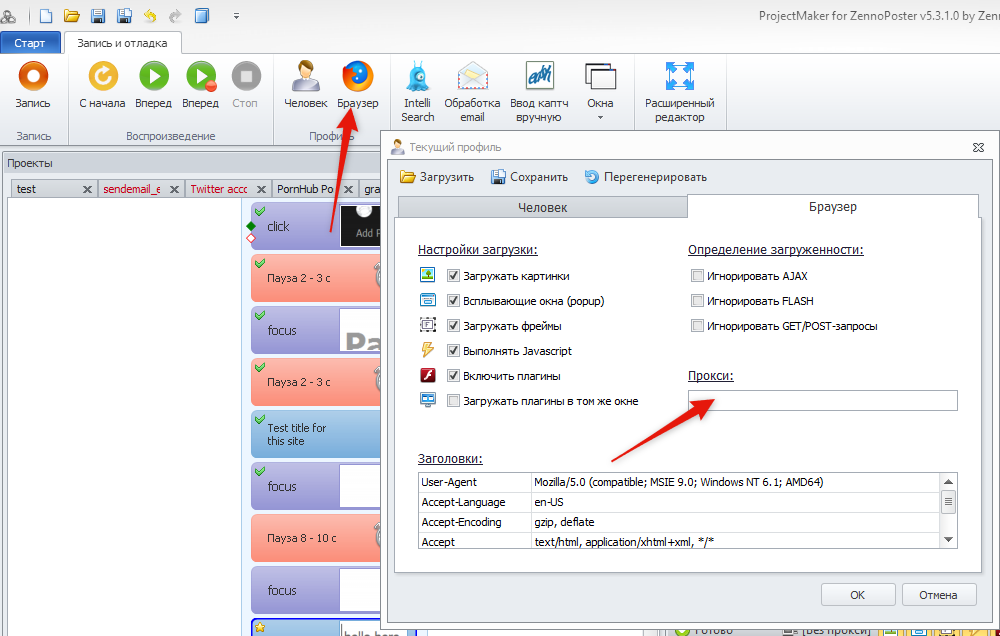Viewport: 1000px width, 636px height.
Task: Uncheck Загружать картинки
Action: (453, 276)
